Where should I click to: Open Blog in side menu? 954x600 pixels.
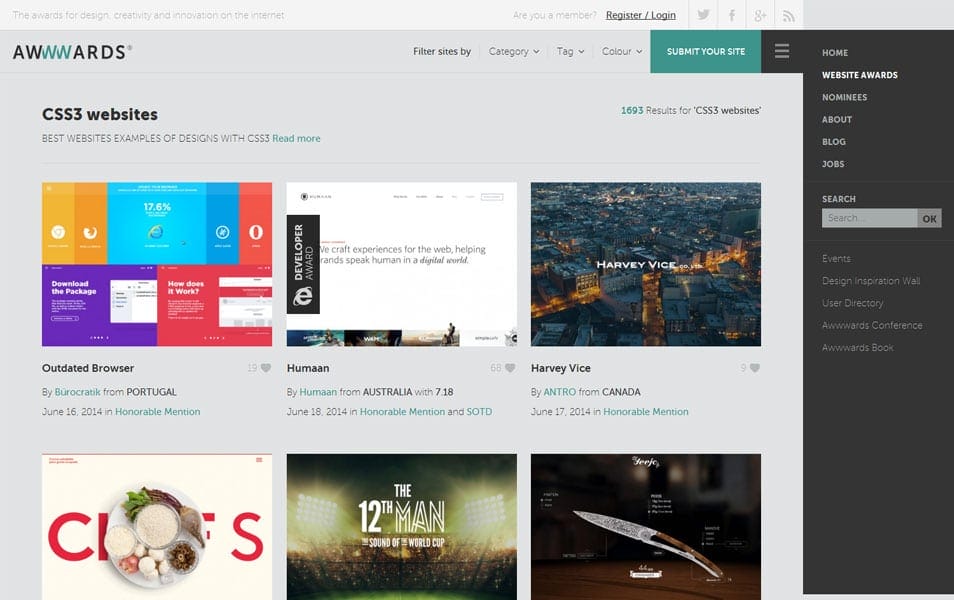[834, 142]
